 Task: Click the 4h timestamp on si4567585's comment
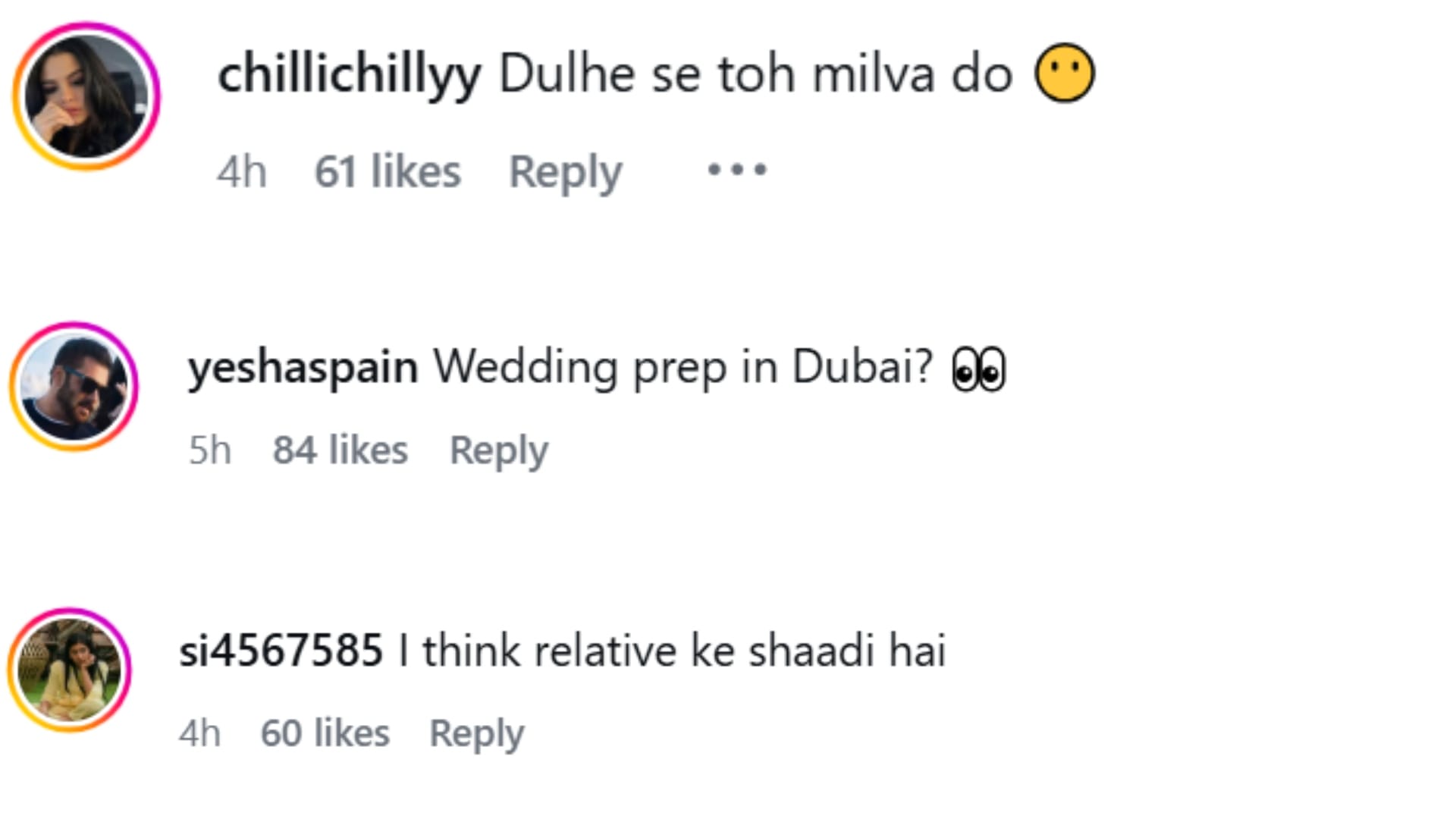[x=200, y=733]
